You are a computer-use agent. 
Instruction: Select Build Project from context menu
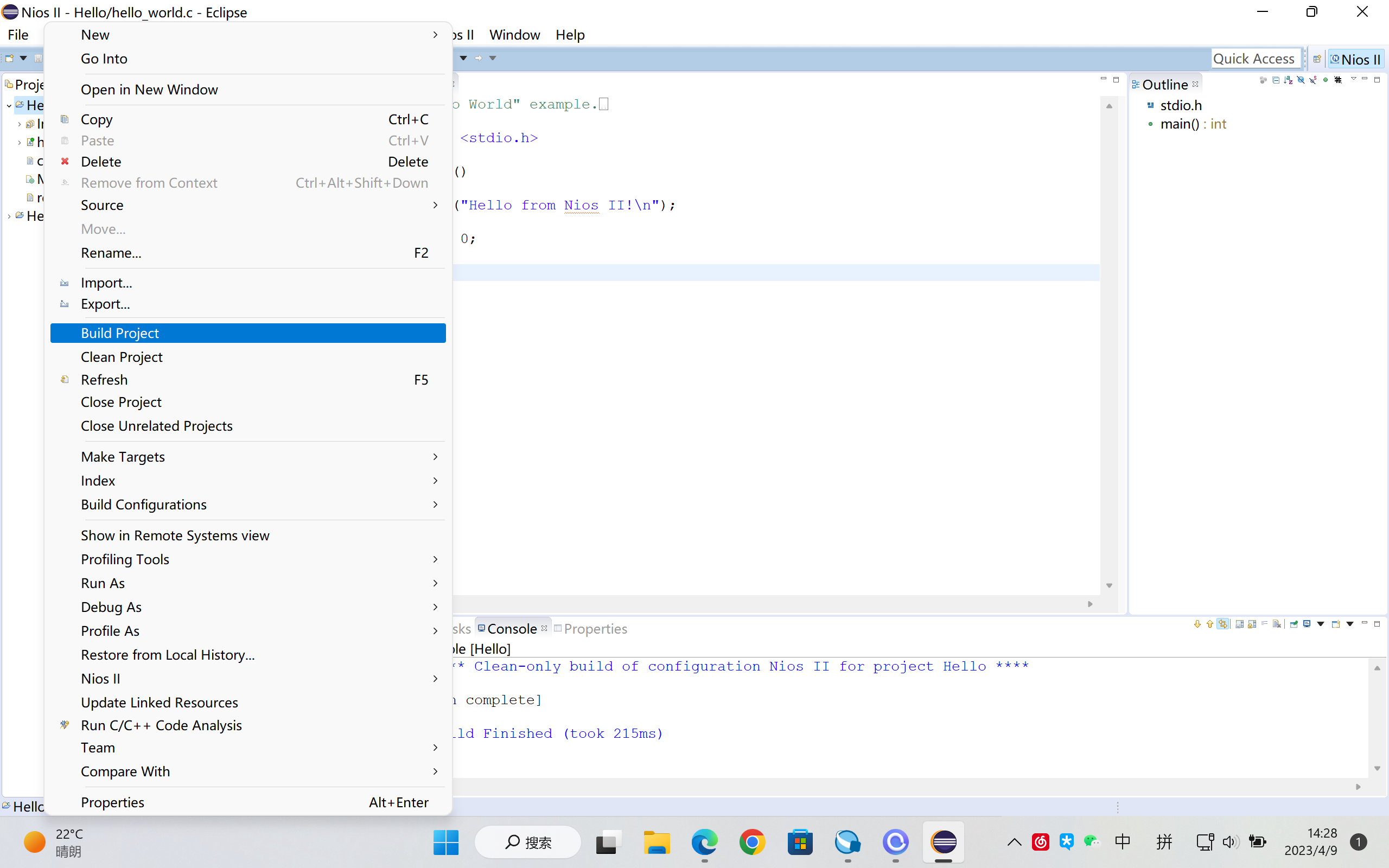(120, 333)
